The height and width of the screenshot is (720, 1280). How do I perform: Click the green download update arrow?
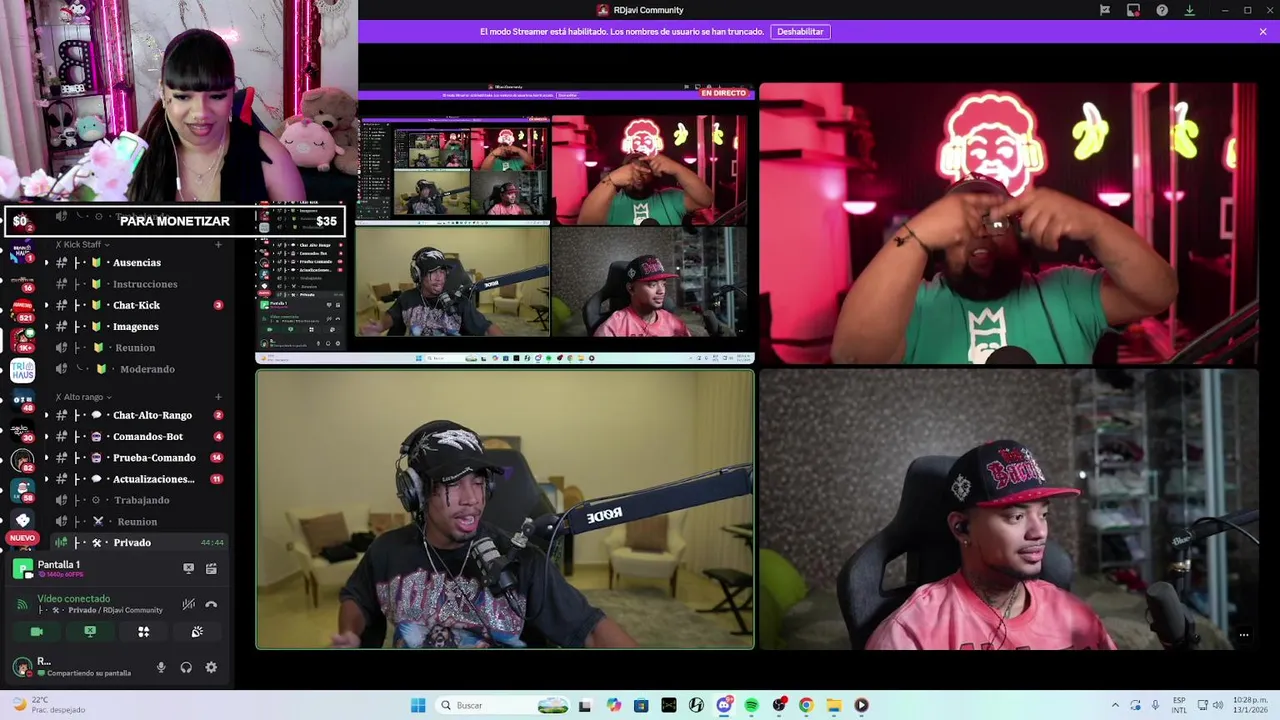[x=1190, y=10]
